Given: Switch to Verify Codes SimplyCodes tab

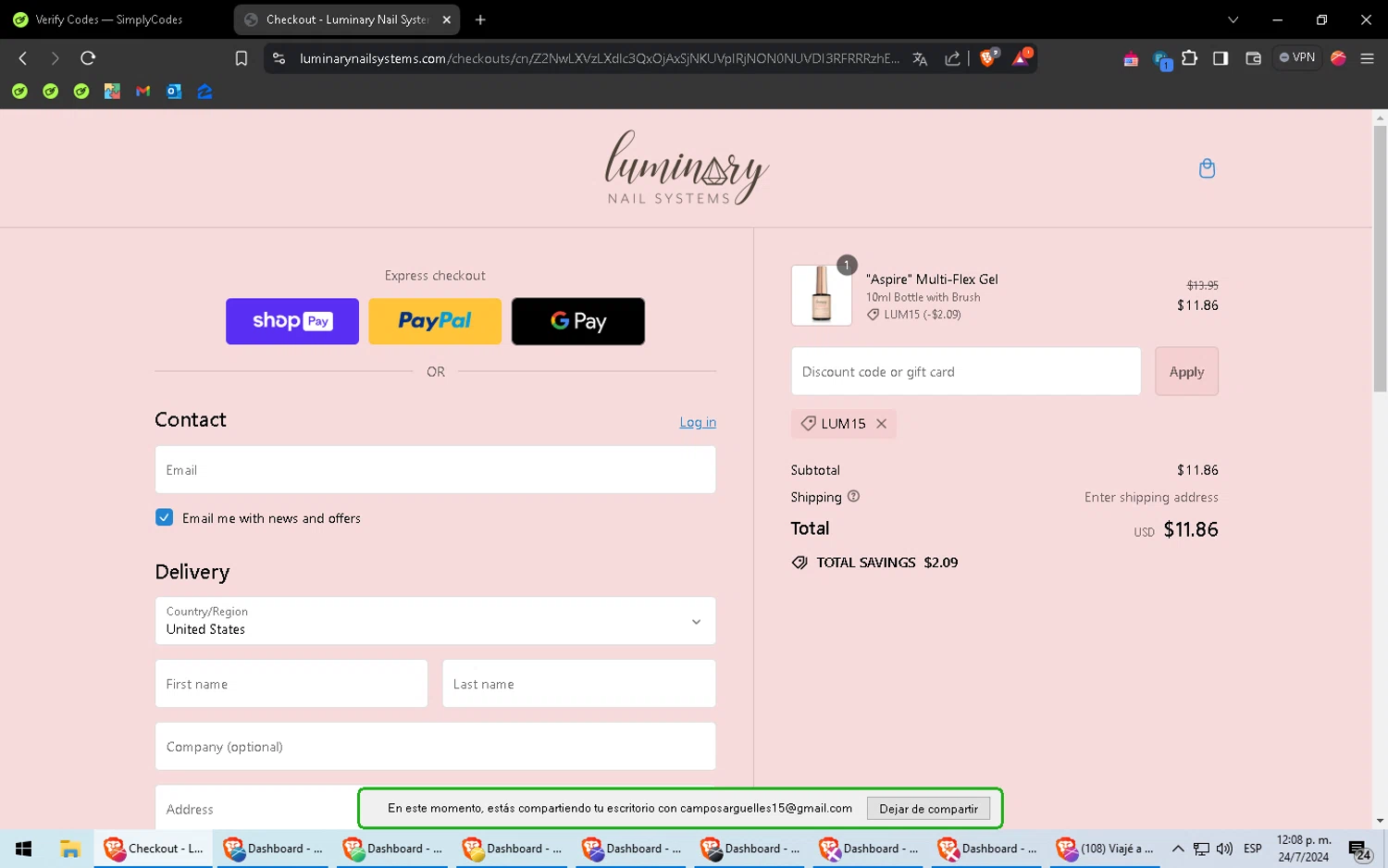Looking at the screenshot, I should tap(111, 19).
